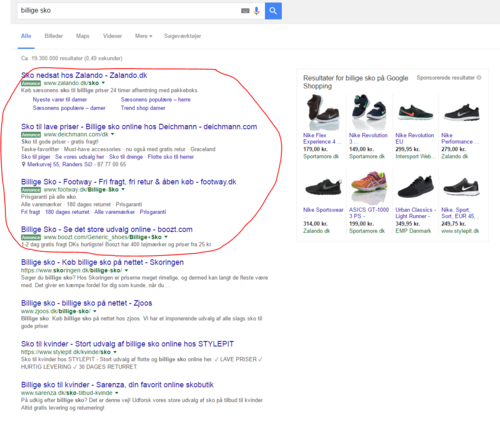Click sitelink Nyeste varer til damer
500x421 pixels.
pyautogui.click(x=60, y=100)
